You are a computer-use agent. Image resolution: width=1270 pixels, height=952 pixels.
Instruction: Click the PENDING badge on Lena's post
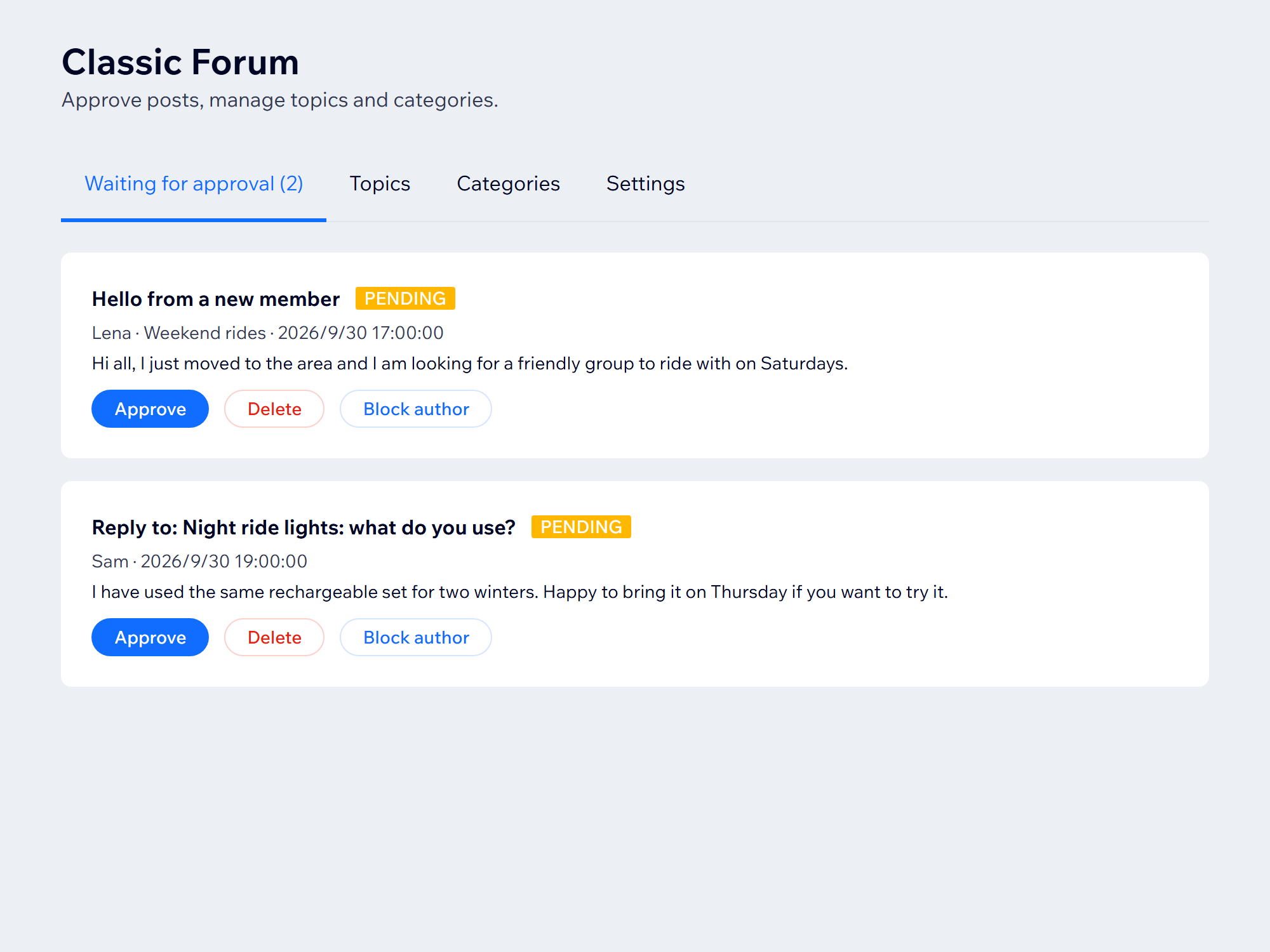(x=405, y=298)
